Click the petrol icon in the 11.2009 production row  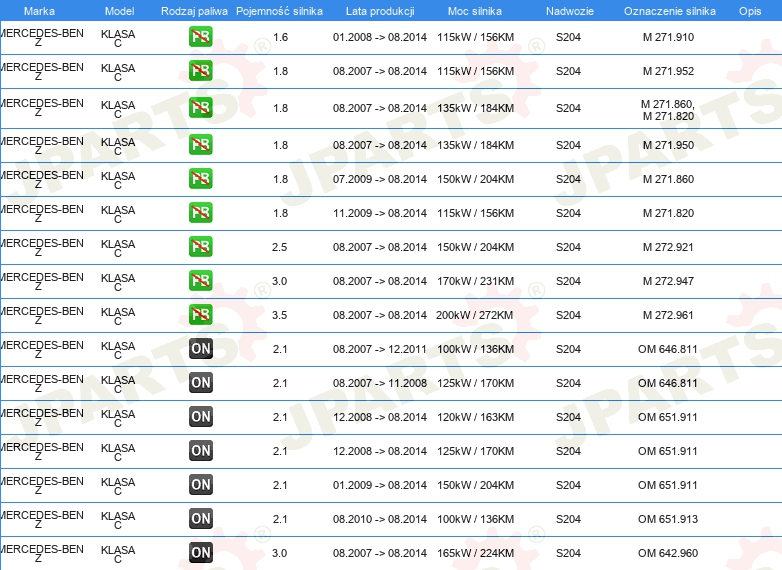[x=200, y=212]
